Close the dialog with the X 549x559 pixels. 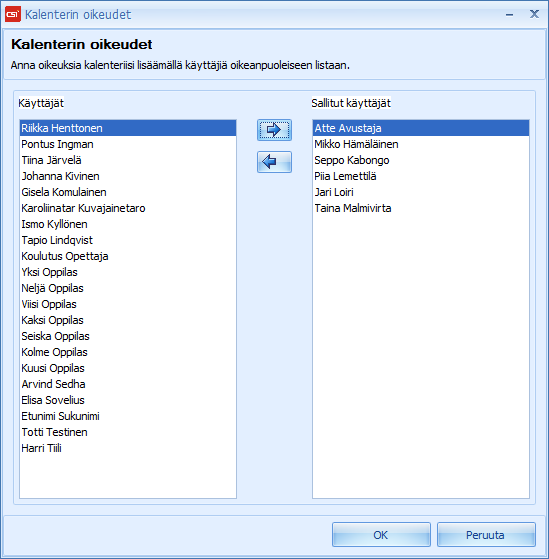point(534,14)
